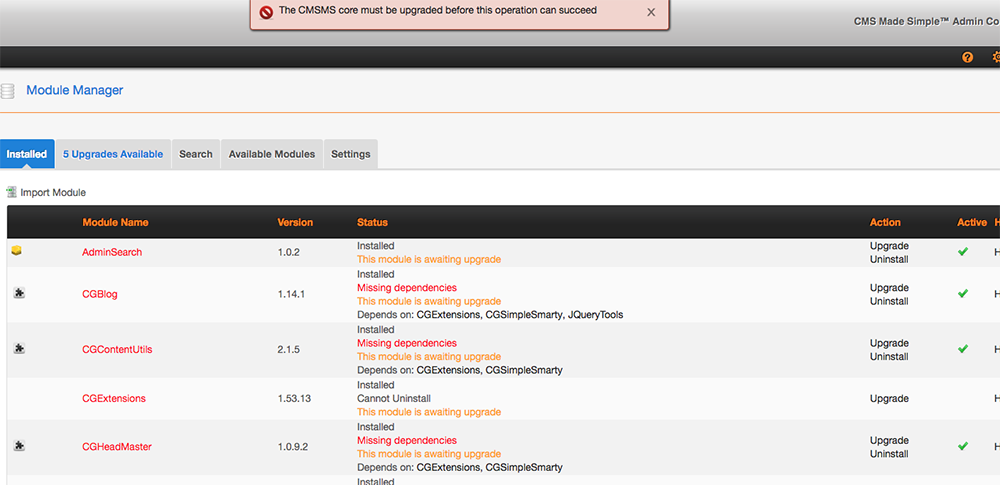Viewport: 1000px width, 485px height.
Task: Toggle CGBlog active green checkmark
Action: [963, 294]
